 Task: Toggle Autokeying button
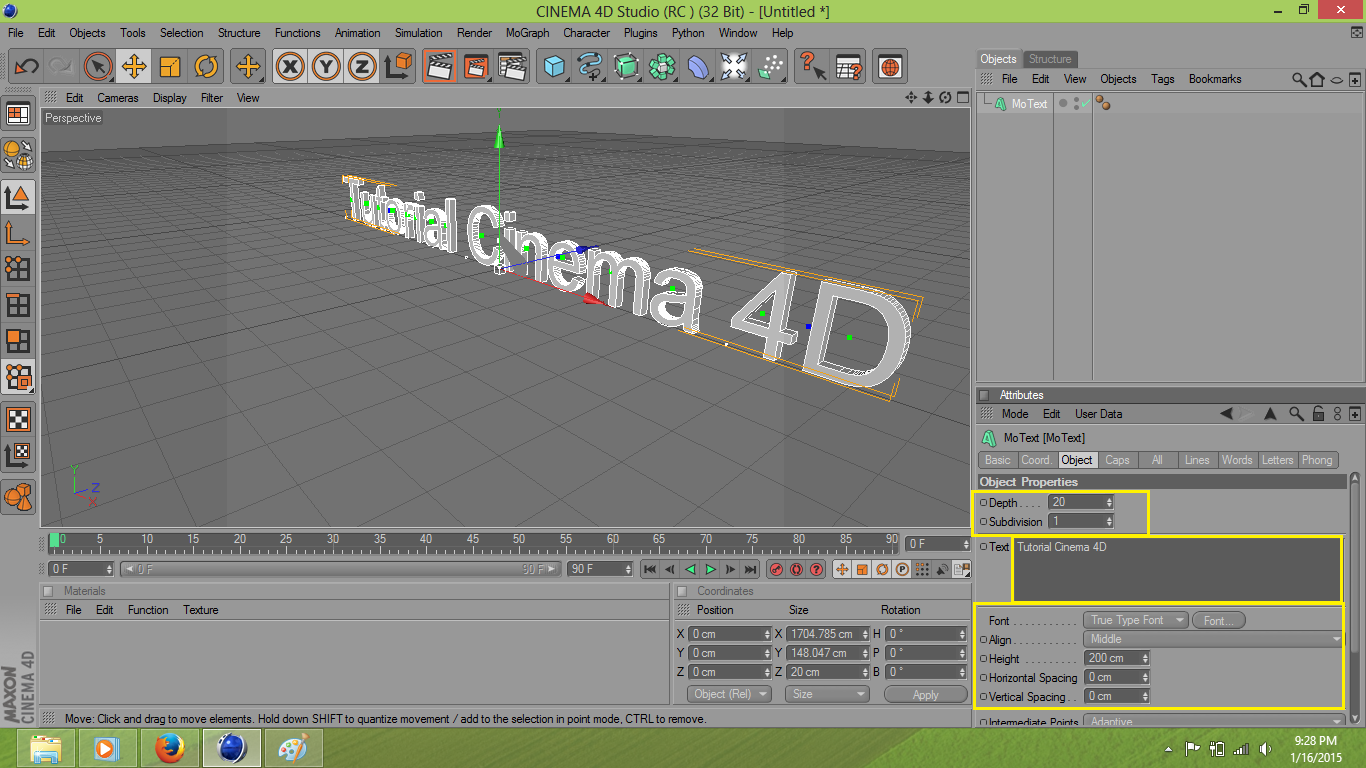tap(796, 569)
